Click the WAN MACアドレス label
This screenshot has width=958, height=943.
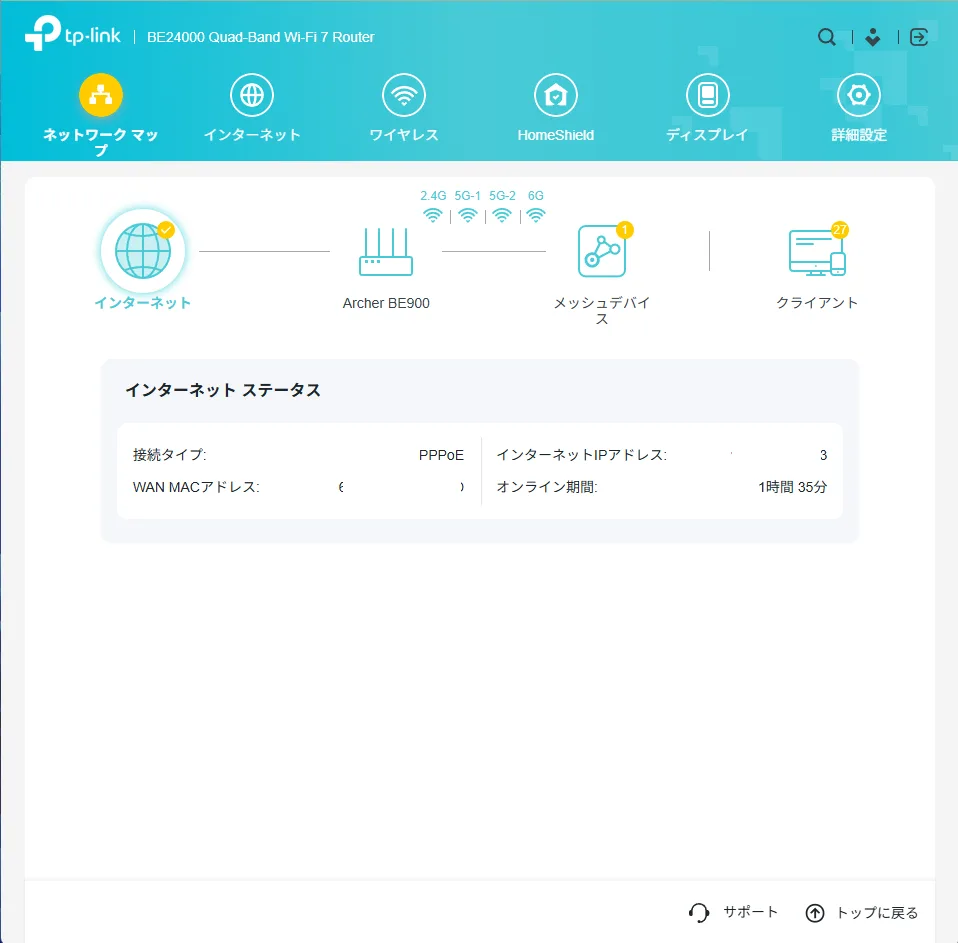pyautogui.click(x=196, y=487)
